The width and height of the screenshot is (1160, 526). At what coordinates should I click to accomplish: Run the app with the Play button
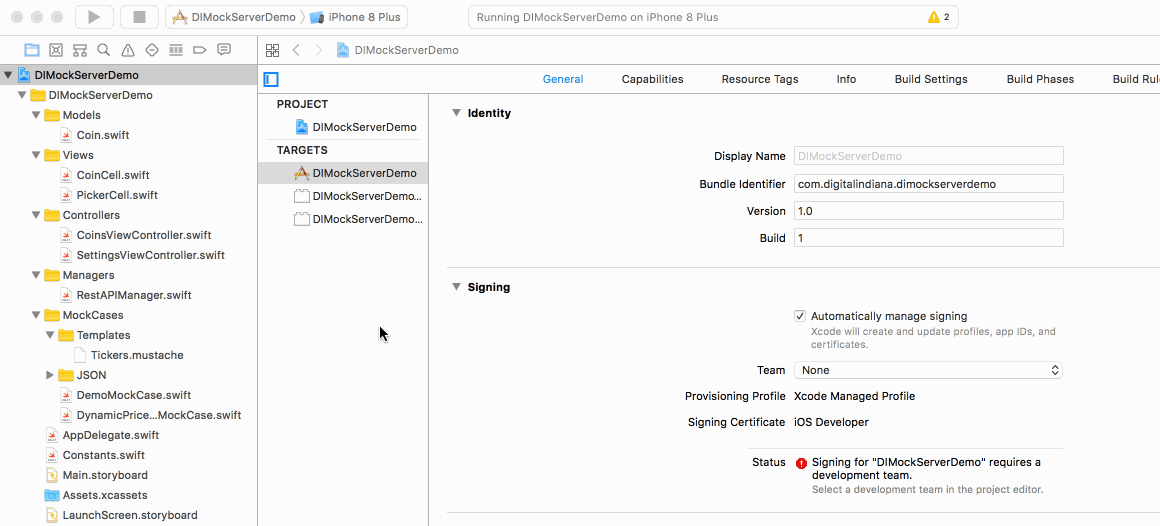pos(94,17)
